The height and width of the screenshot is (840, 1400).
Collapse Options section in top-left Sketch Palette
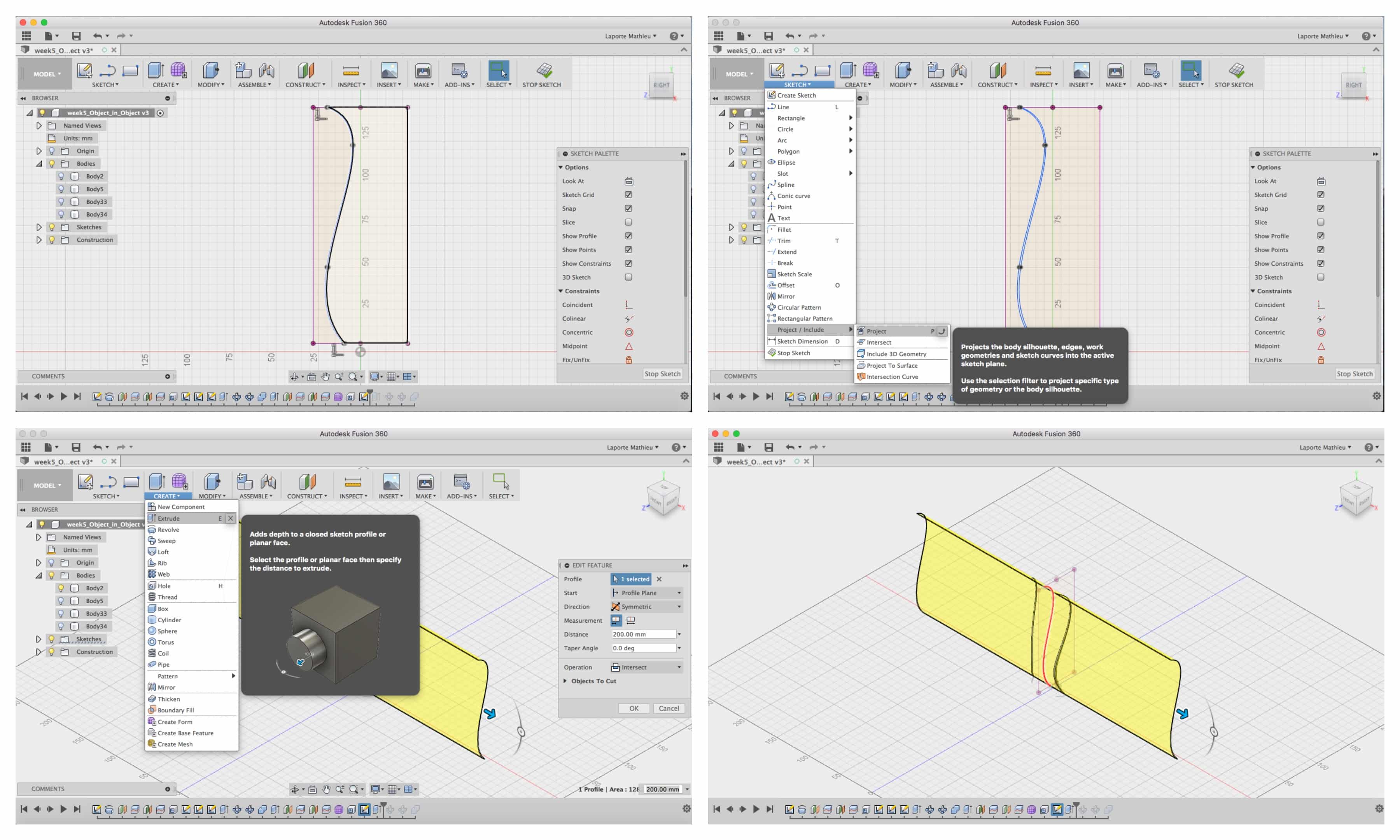[561, 167]
